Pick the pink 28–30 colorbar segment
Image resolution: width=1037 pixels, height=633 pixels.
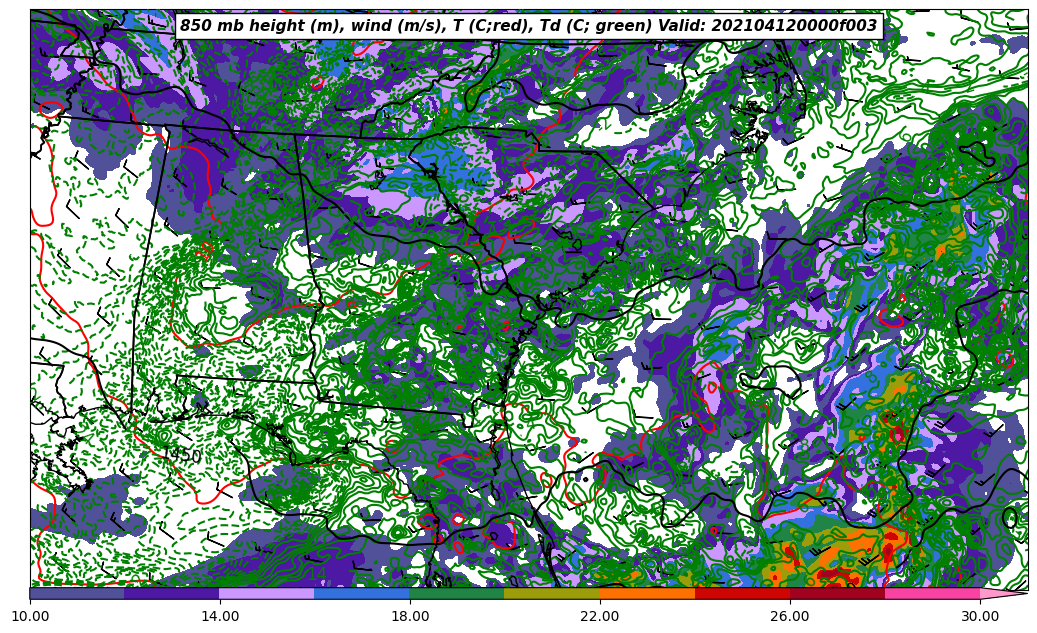[932, 593]
